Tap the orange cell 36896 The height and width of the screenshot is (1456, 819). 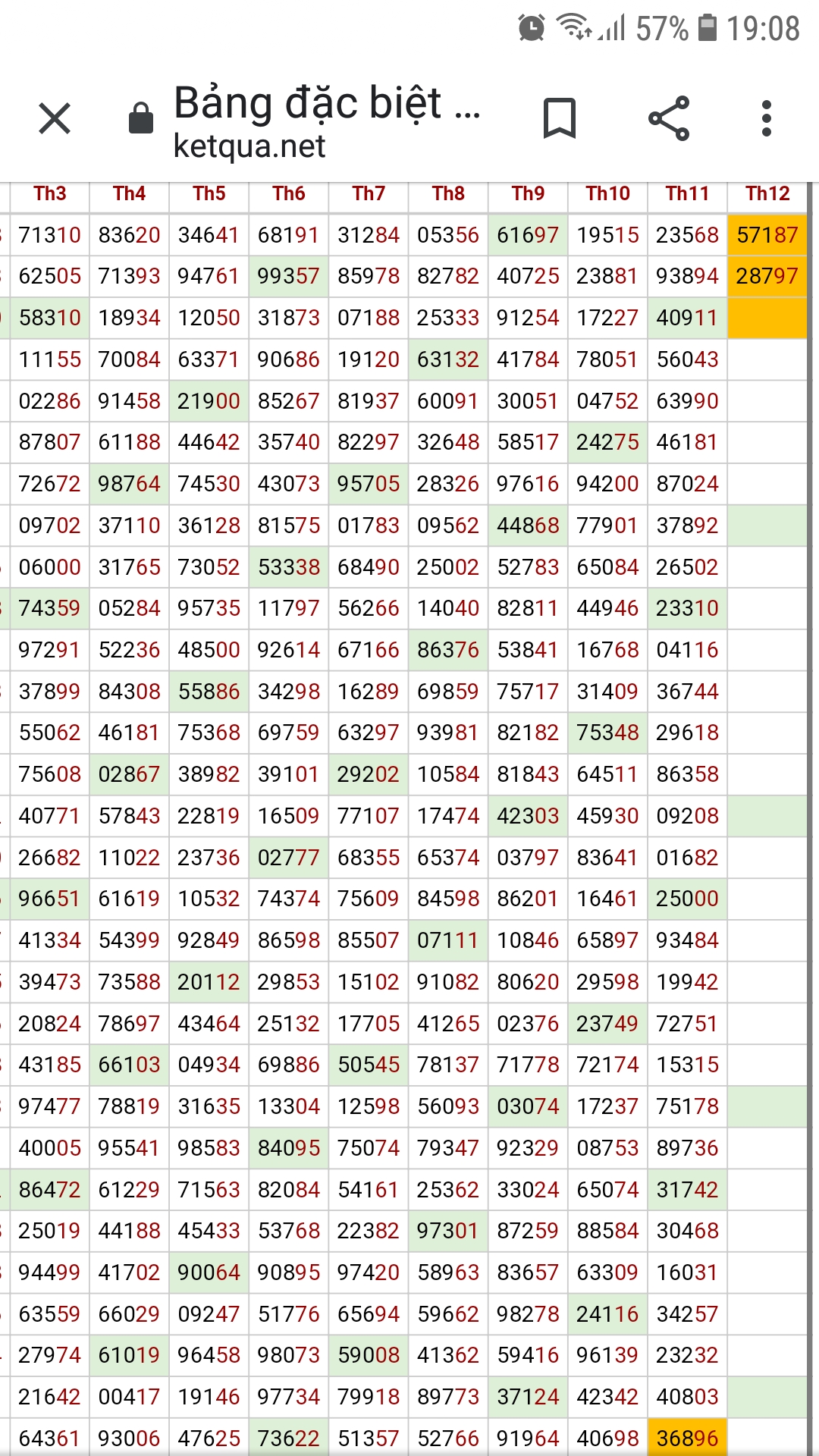click(x=687, y=1438)
